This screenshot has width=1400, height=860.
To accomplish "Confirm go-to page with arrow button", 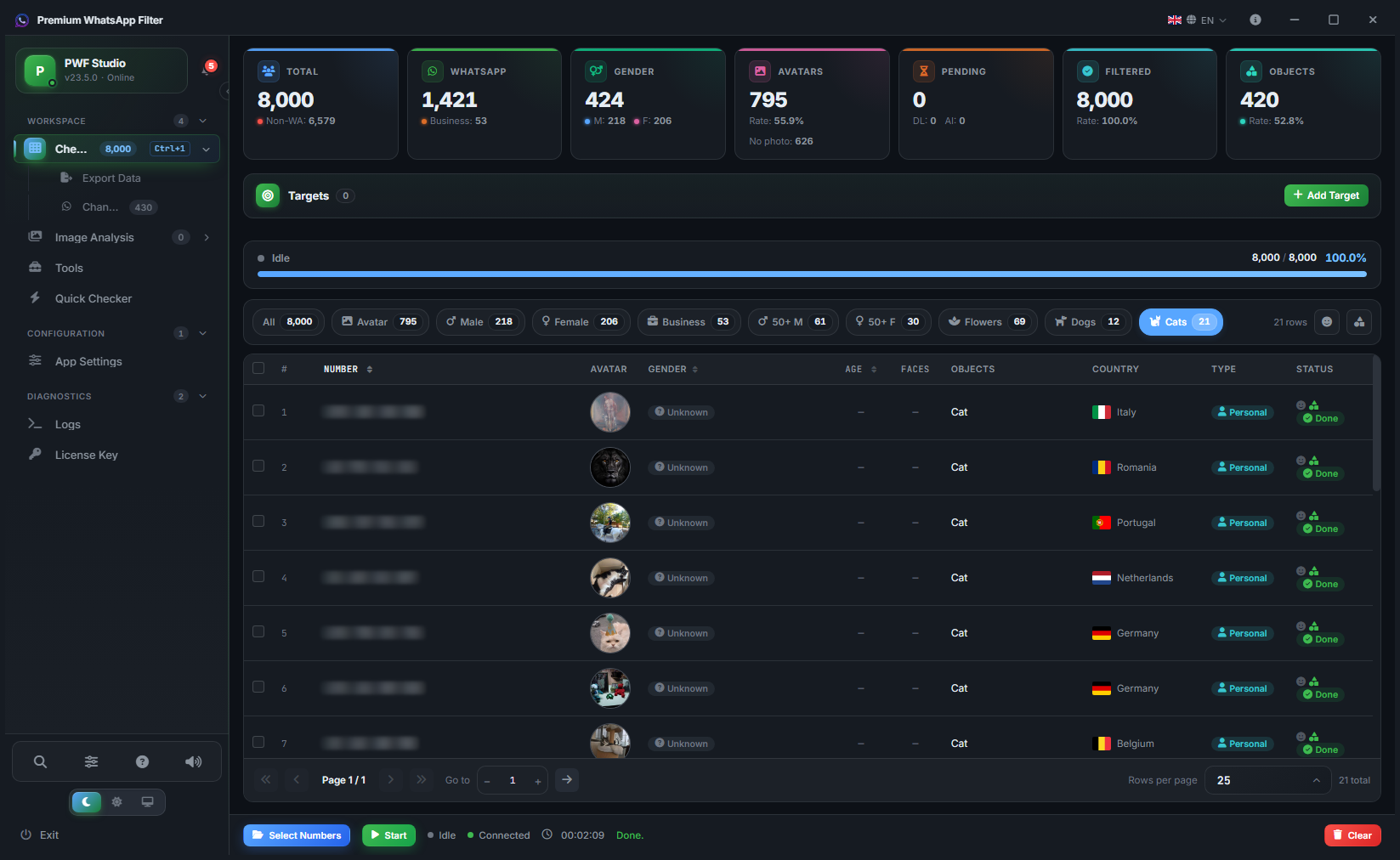I will 567,779.
